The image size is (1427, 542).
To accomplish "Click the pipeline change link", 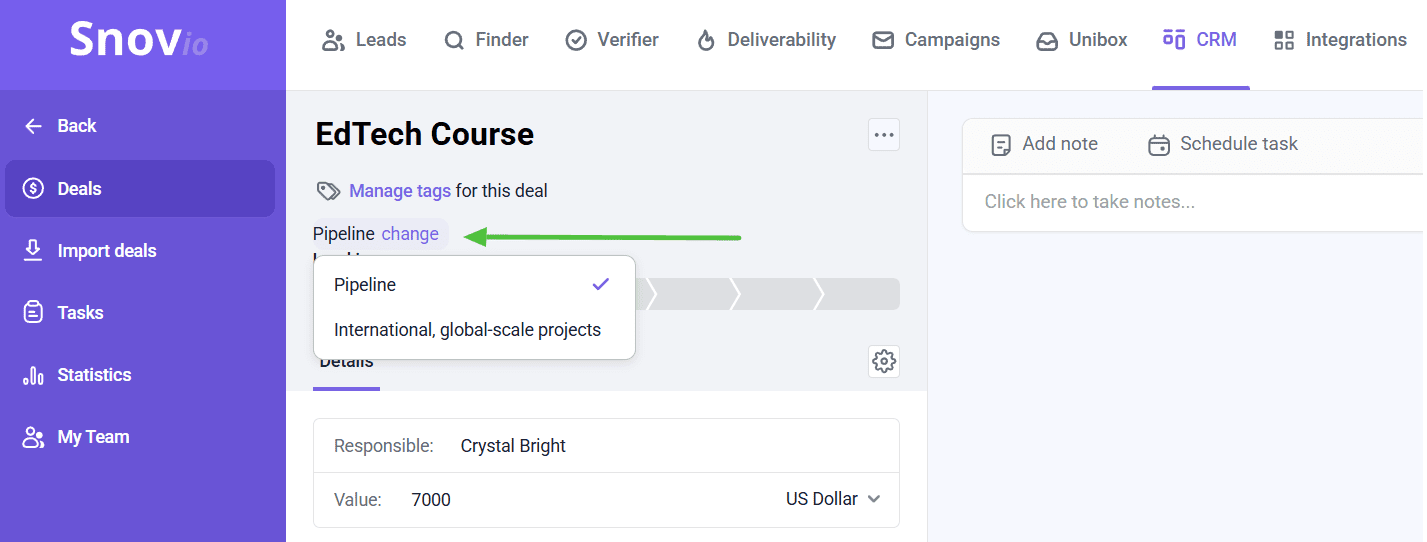I will 410,234.
